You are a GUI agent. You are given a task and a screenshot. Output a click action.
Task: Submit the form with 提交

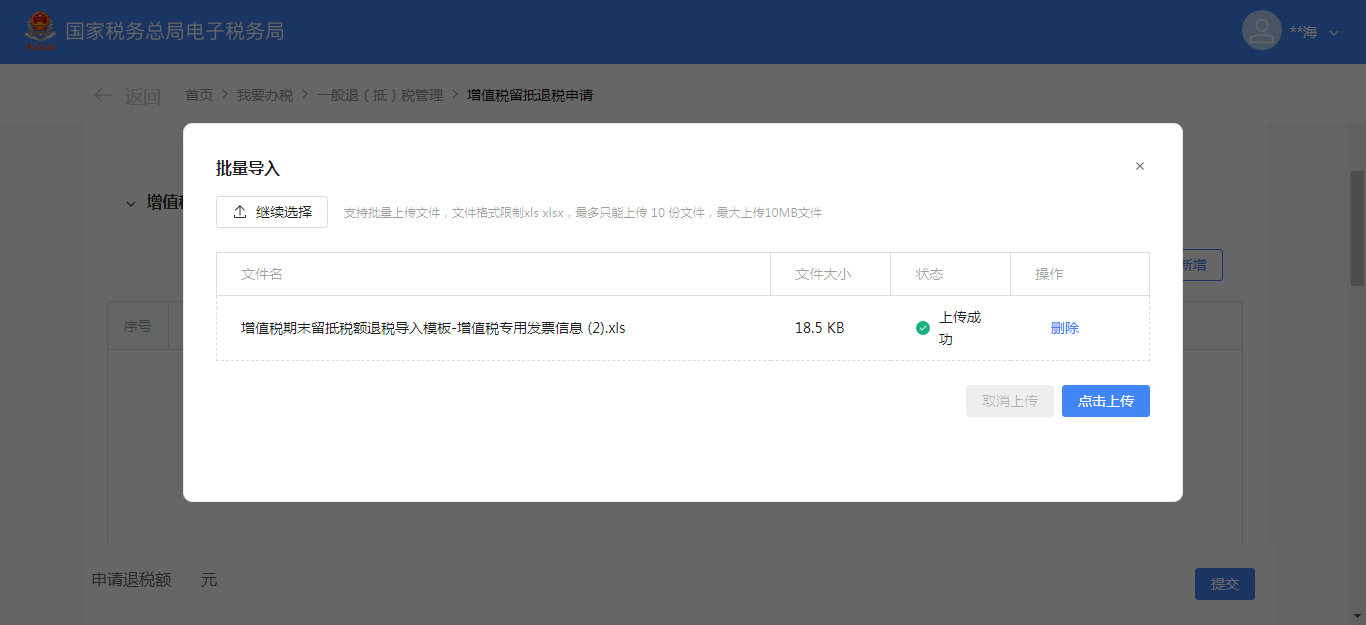tap(1224, 584)
